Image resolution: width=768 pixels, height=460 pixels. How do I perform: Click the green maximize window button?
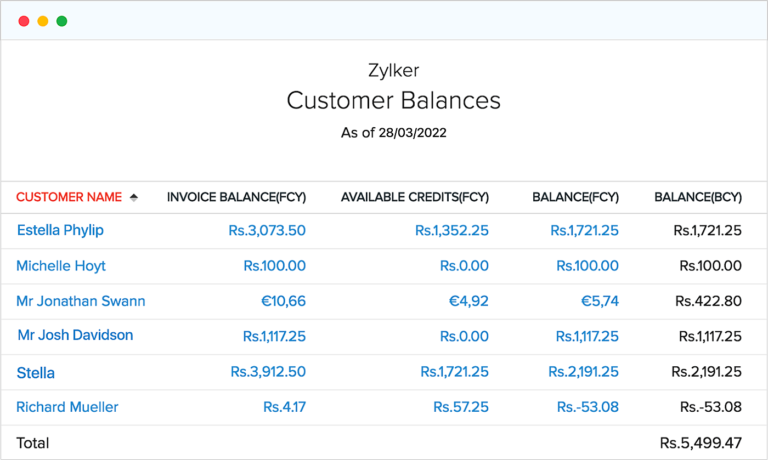point(62,21)
